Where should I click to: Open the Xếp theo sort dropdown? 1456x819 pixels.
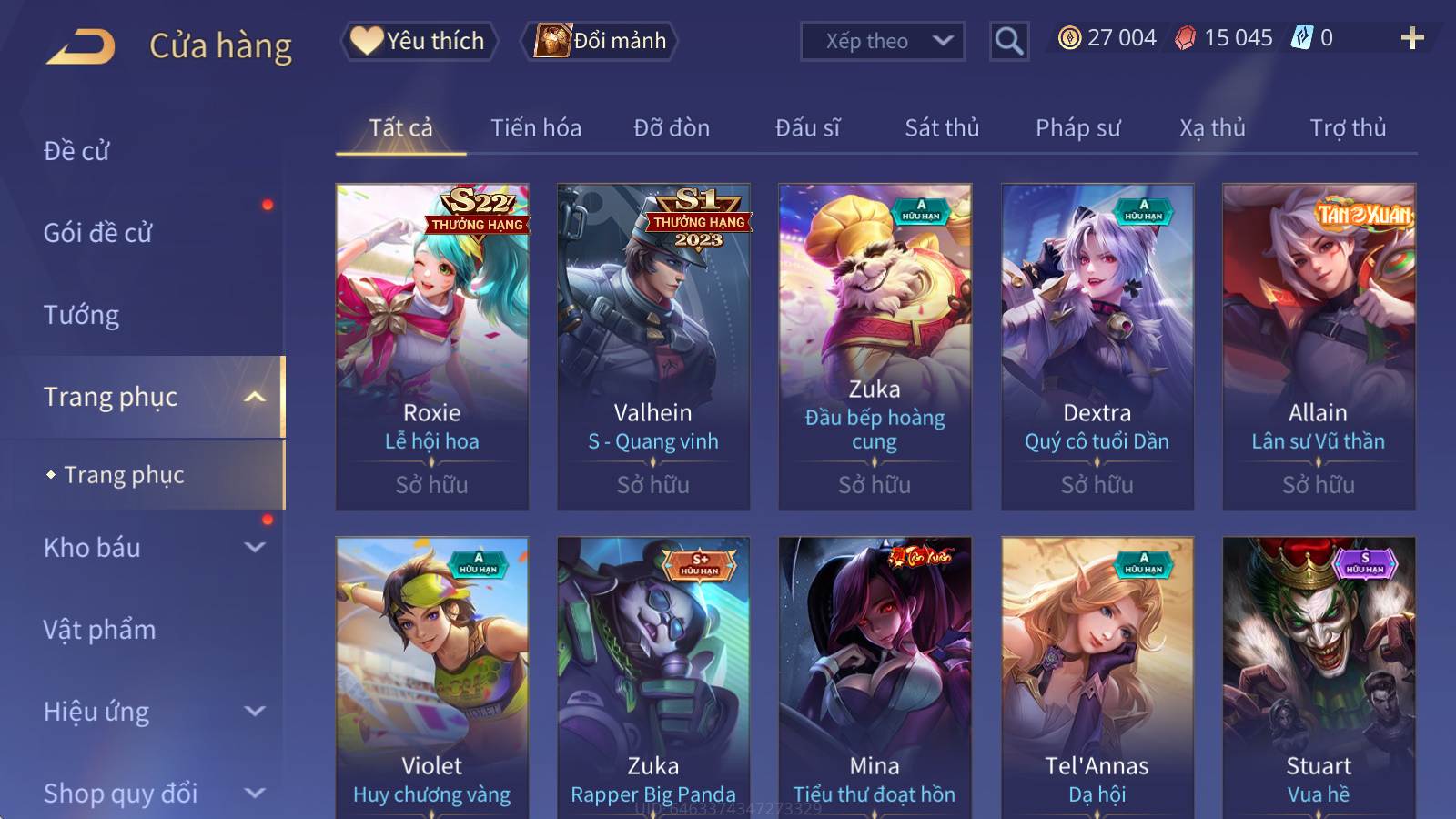tap(883, 41)
